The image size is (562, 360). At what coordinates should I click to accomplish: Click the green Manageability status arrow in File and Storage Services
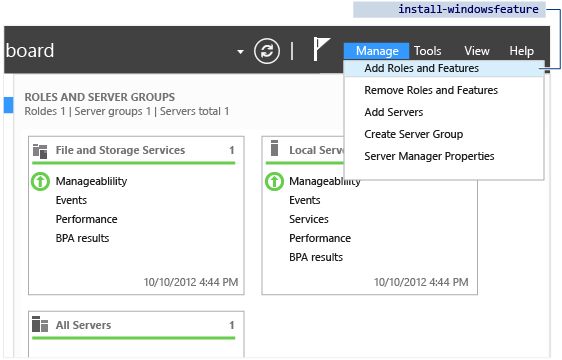pos(40,181)
